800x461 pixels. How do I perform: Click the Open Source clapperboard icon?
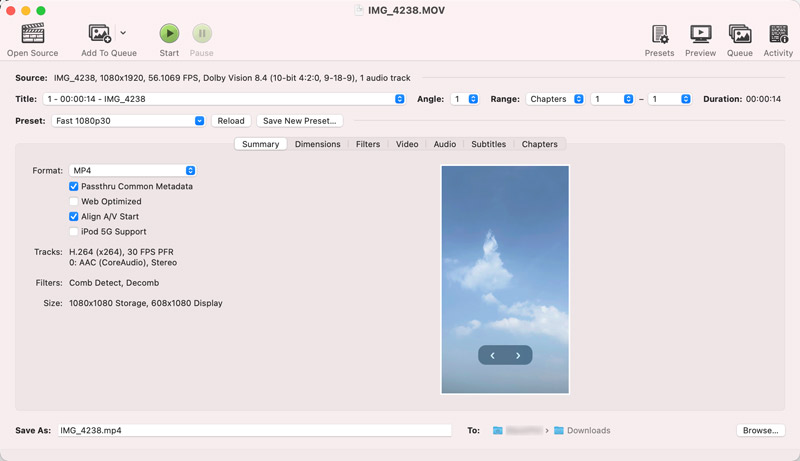[x=32, y=34]
